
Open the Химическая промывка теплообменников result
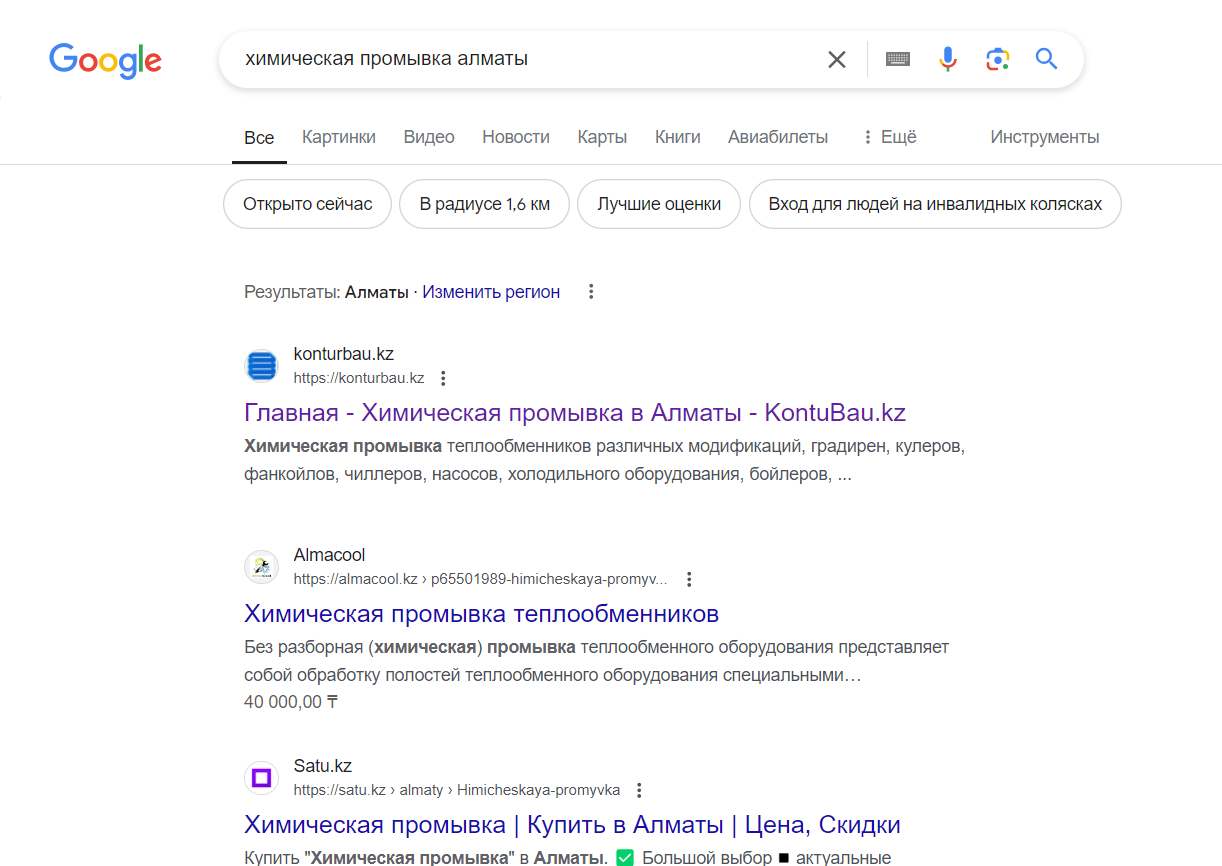pos(482,613)
